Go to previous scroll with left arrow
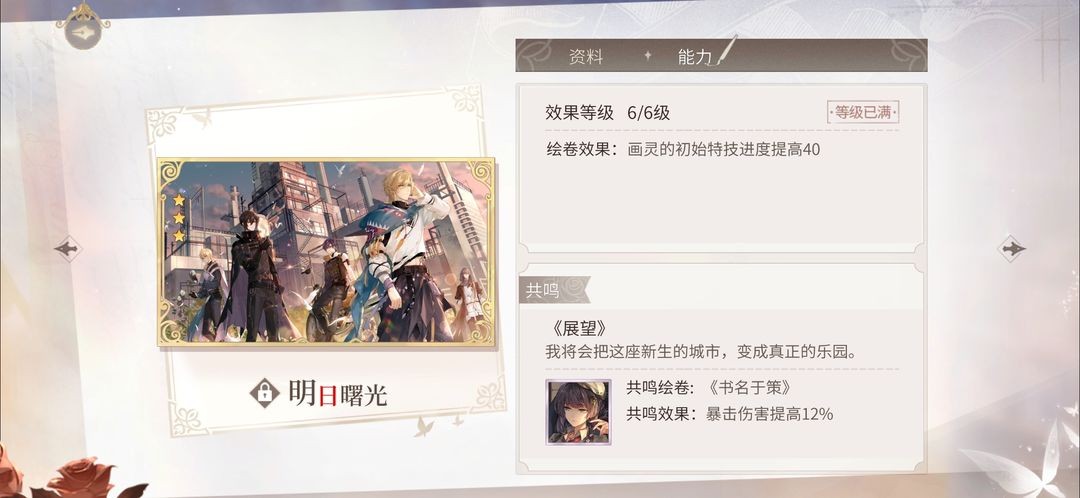The width and height of the screenshot is (1080, 498). [x=68, y=248]
